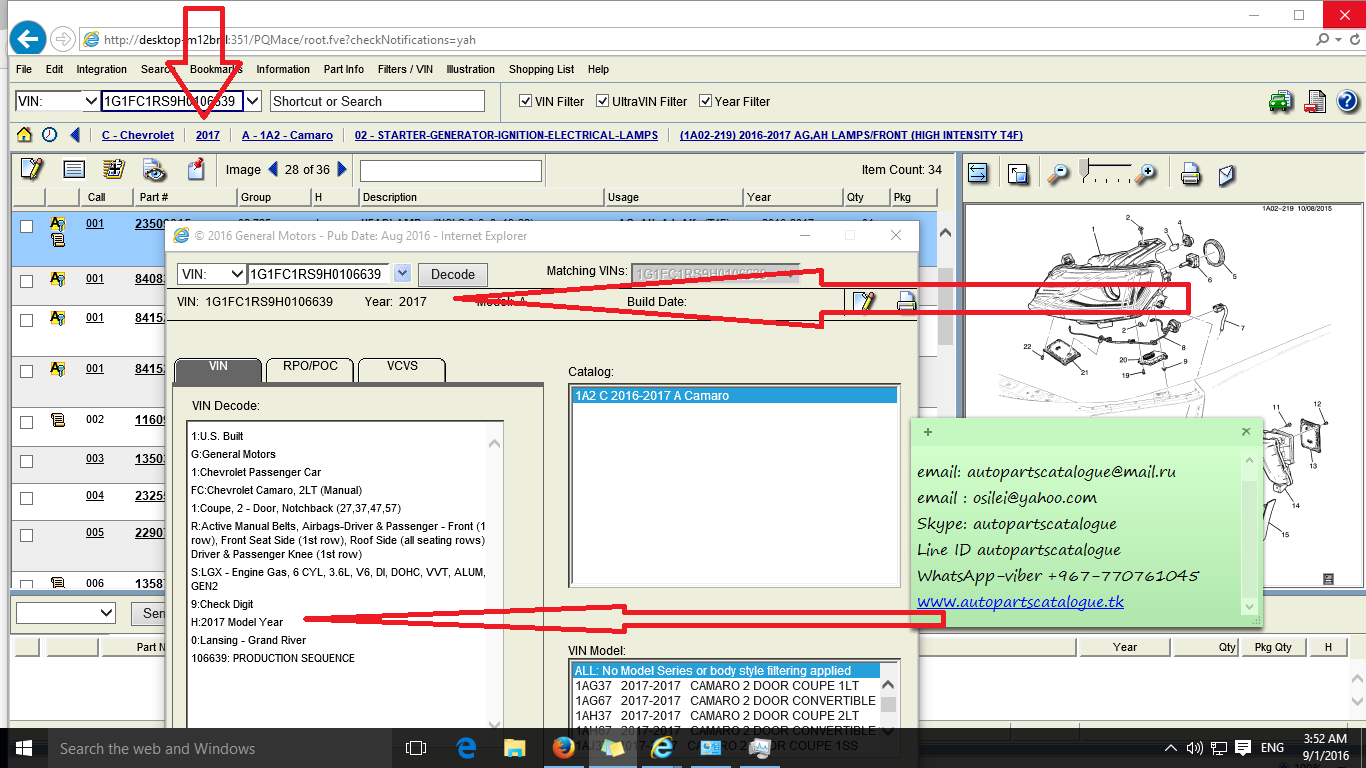Viewport: 1366px width, 768px height.
Task: Check the call 006 row checkbox
Action: 27,583
